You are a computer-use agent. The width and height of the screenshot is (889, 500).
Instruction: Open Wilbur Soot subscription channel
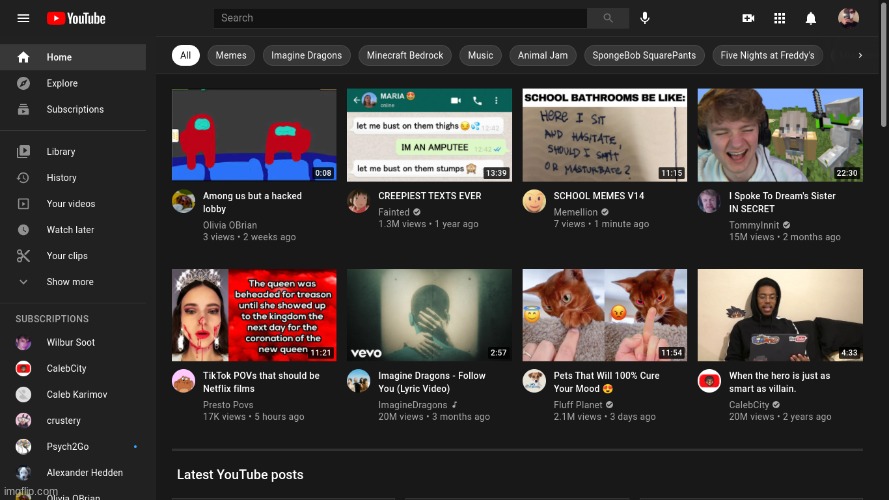pos(73,342)
